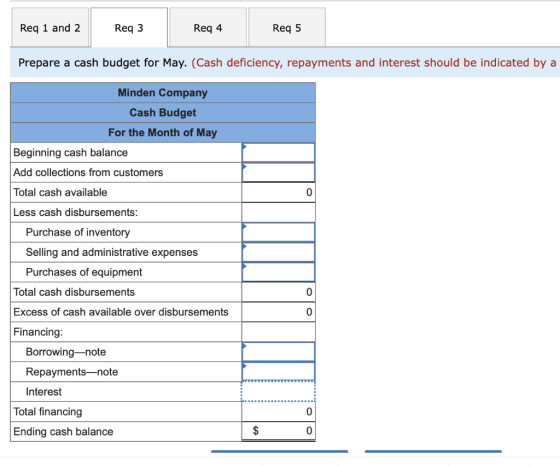560x466 pixels.
Task: Click the Beginning cash balance input cell
Action: coord(278,152)
